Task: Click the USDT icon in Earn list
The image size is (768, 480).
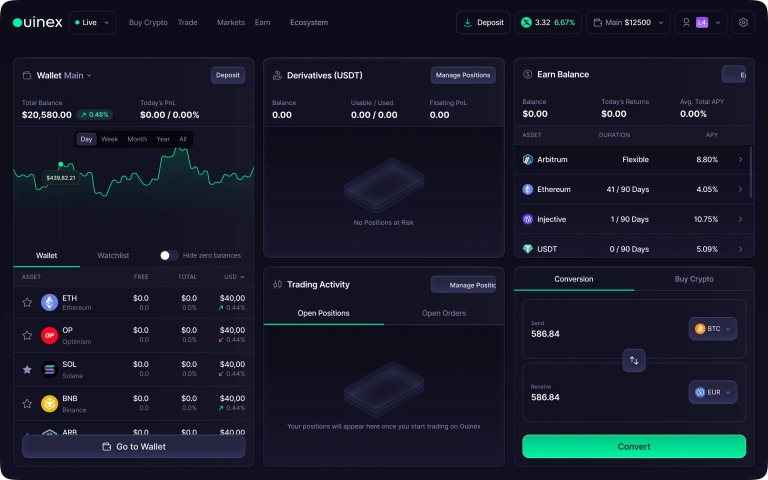Action: [x=528, y=249]
